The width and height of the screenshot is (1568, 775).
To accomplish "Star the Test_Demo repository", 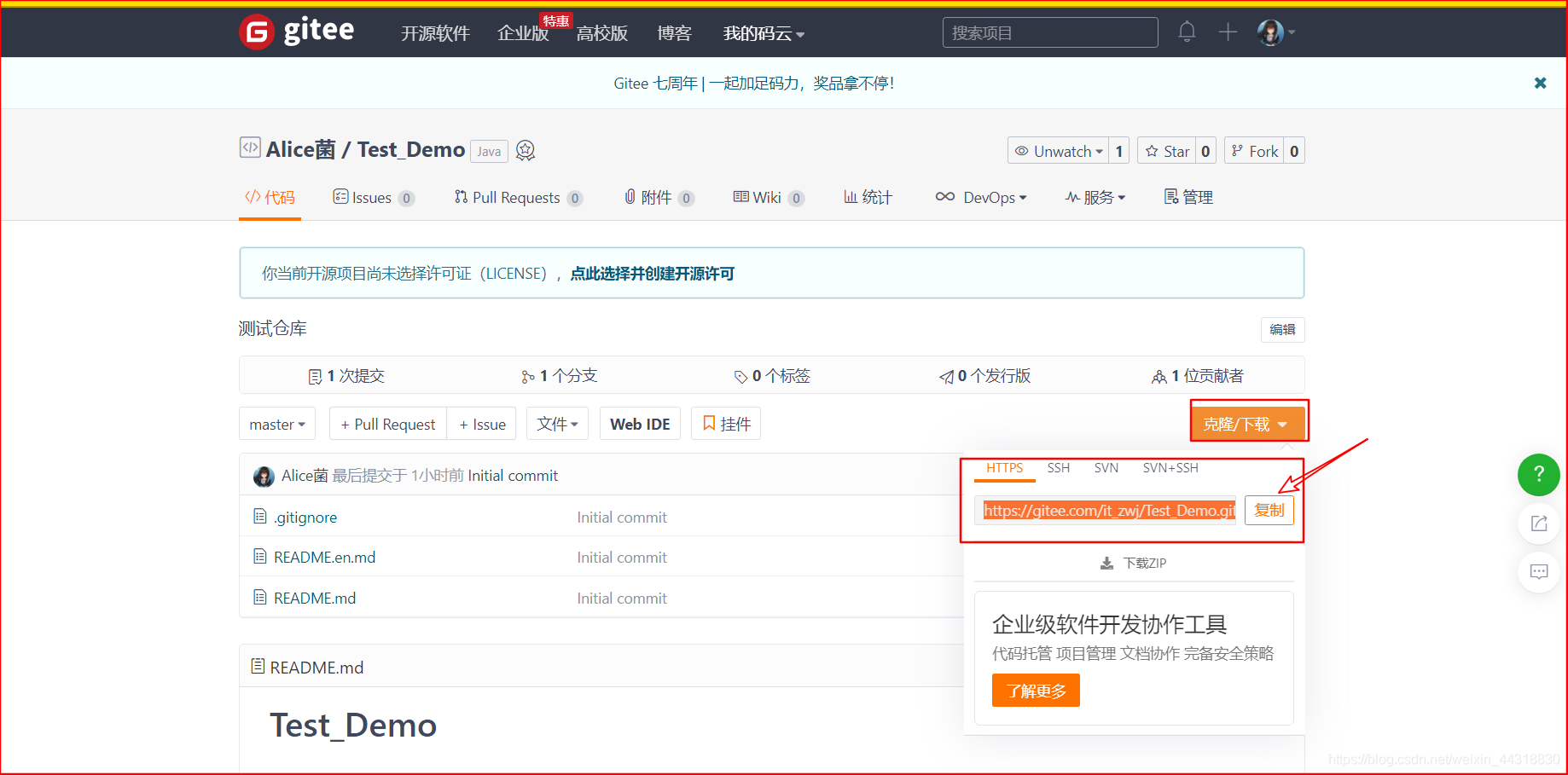I will click(x=1166, y=151).
